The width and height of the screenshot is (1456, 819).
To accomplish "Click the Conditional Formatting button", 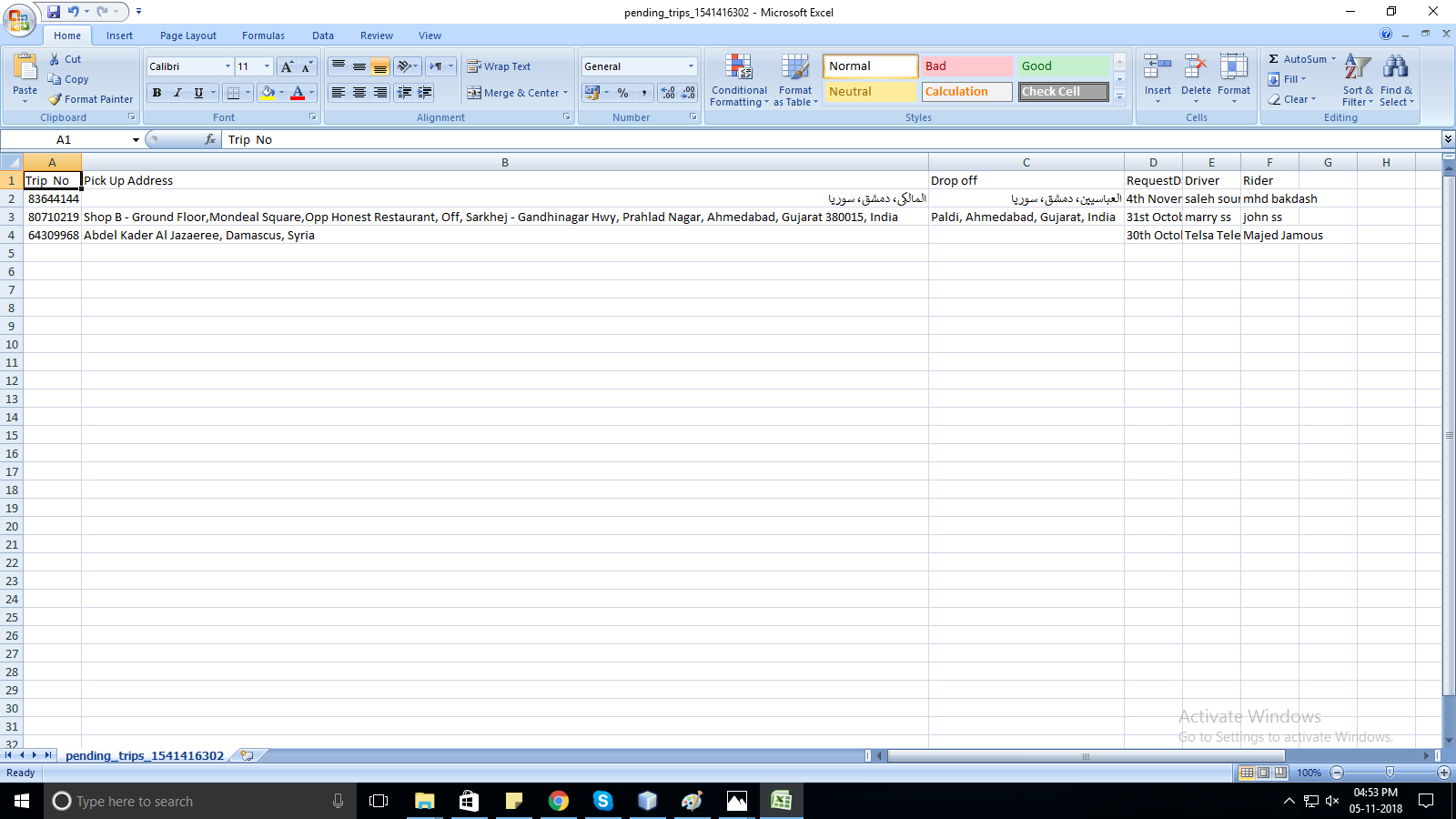I will tap(739, 80).
